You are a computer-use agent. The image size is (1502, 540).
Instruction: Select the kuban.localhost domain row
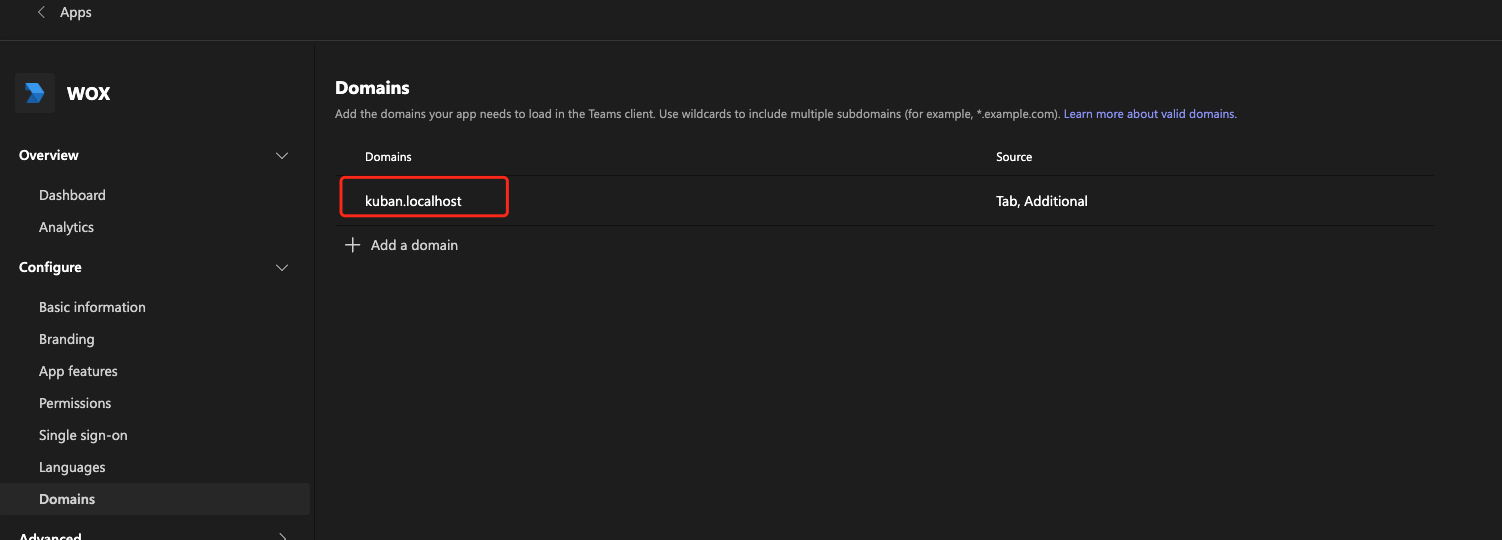point(413,201)
